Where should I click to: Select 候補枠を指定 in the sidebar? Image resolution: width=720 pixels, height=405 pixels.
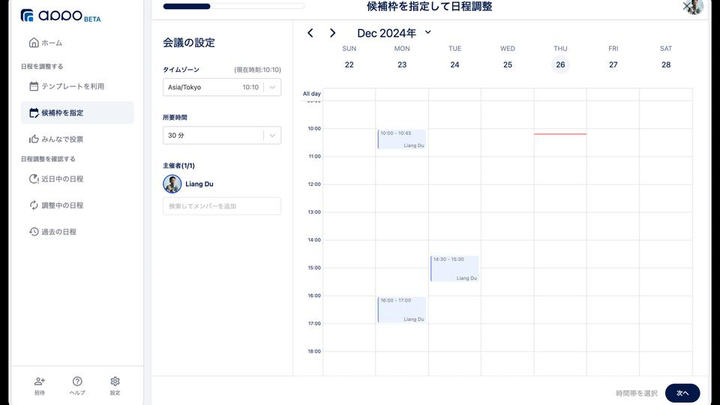point(69,113)
